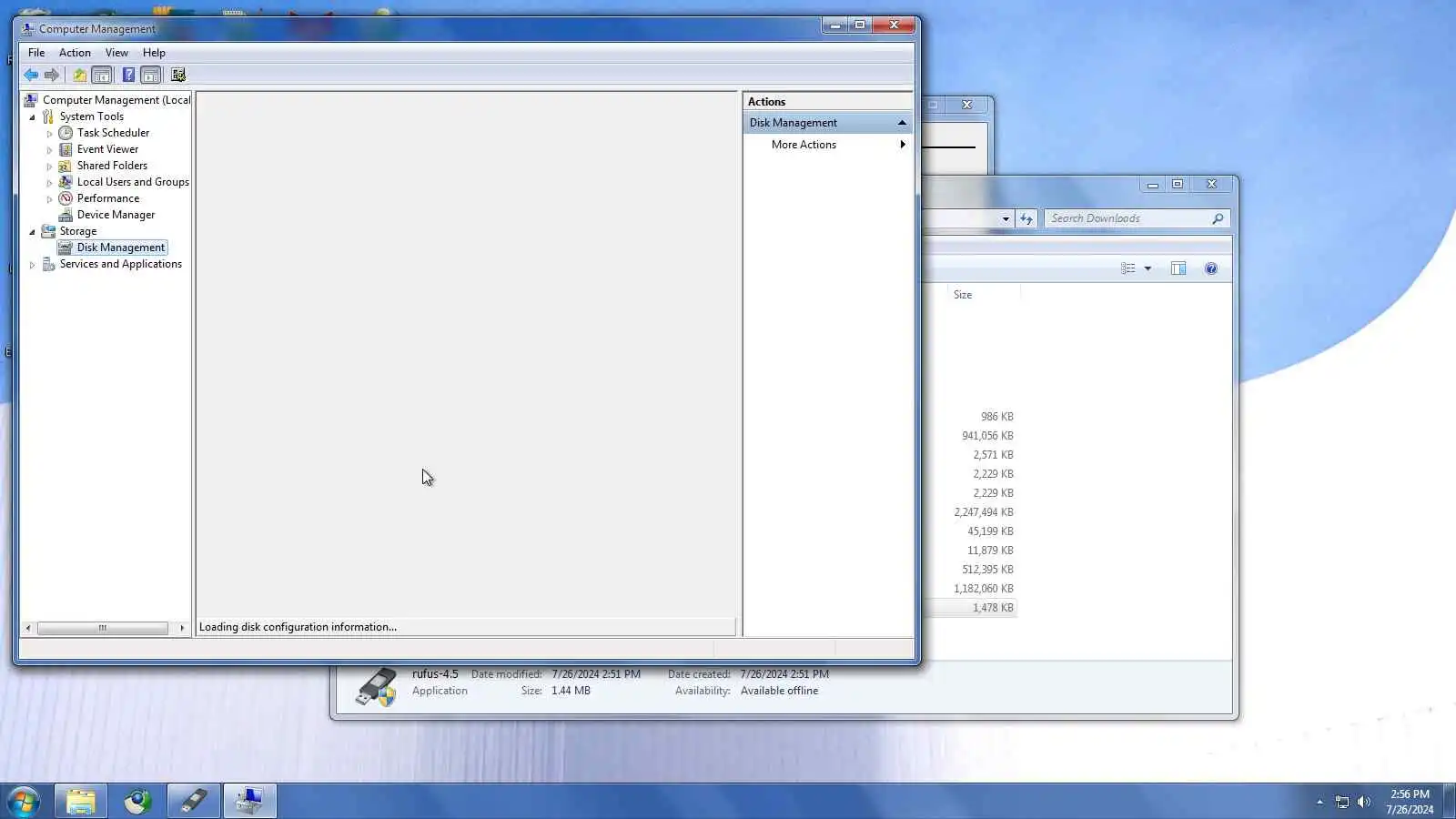The image size is (1456, 819).
Task: Select Disk Management label in tree
Action: click(x=121, y=248)
